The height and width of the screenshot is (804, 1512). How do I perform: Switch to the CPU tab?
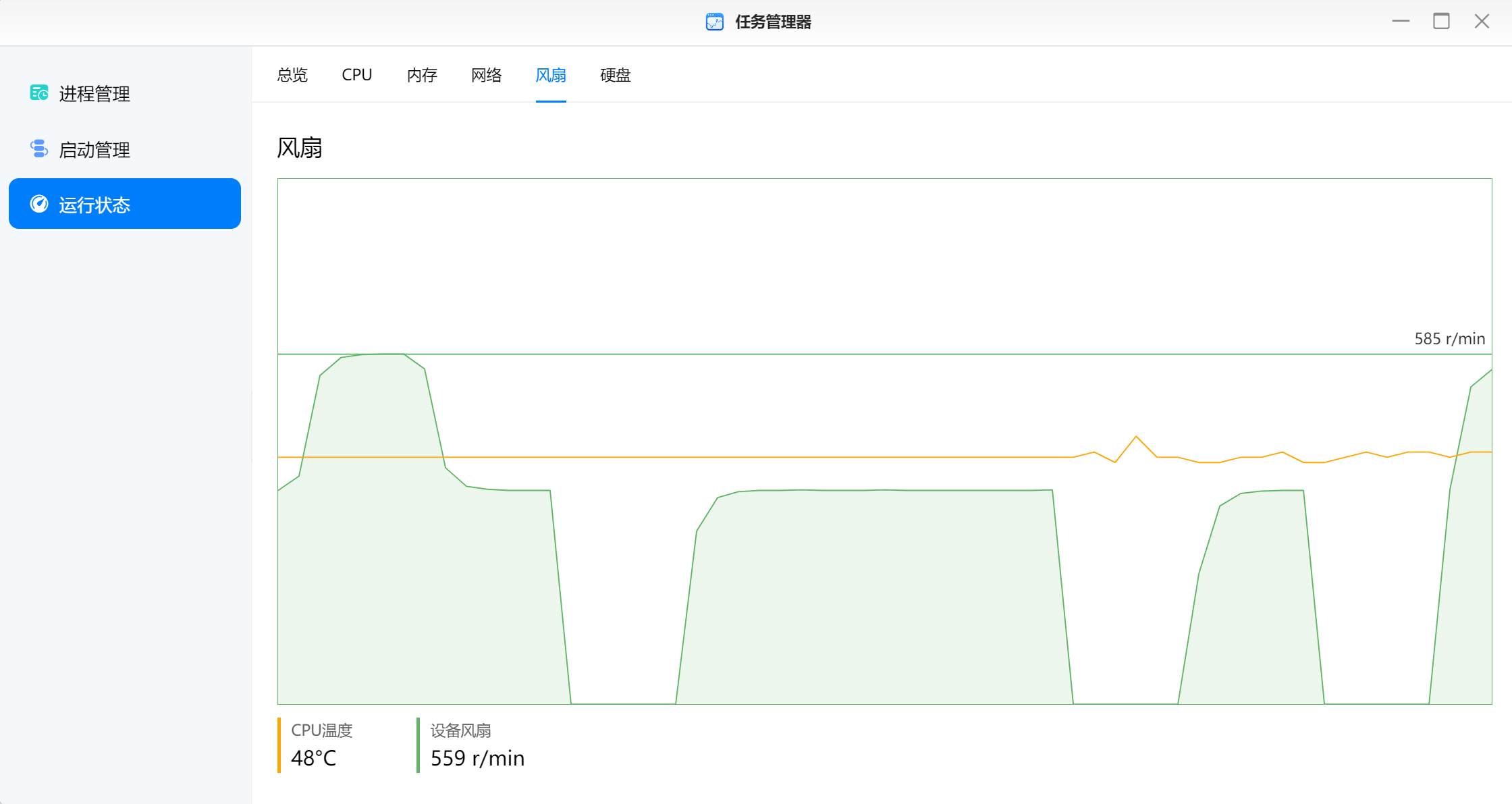[356, 75]
